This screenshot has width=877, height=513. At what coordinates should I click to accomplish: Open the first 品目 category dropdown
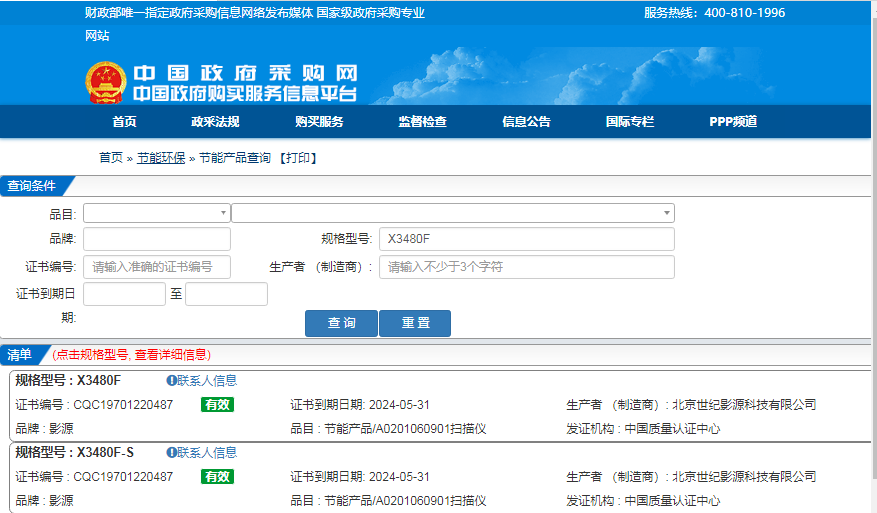[x=156, y=213]
